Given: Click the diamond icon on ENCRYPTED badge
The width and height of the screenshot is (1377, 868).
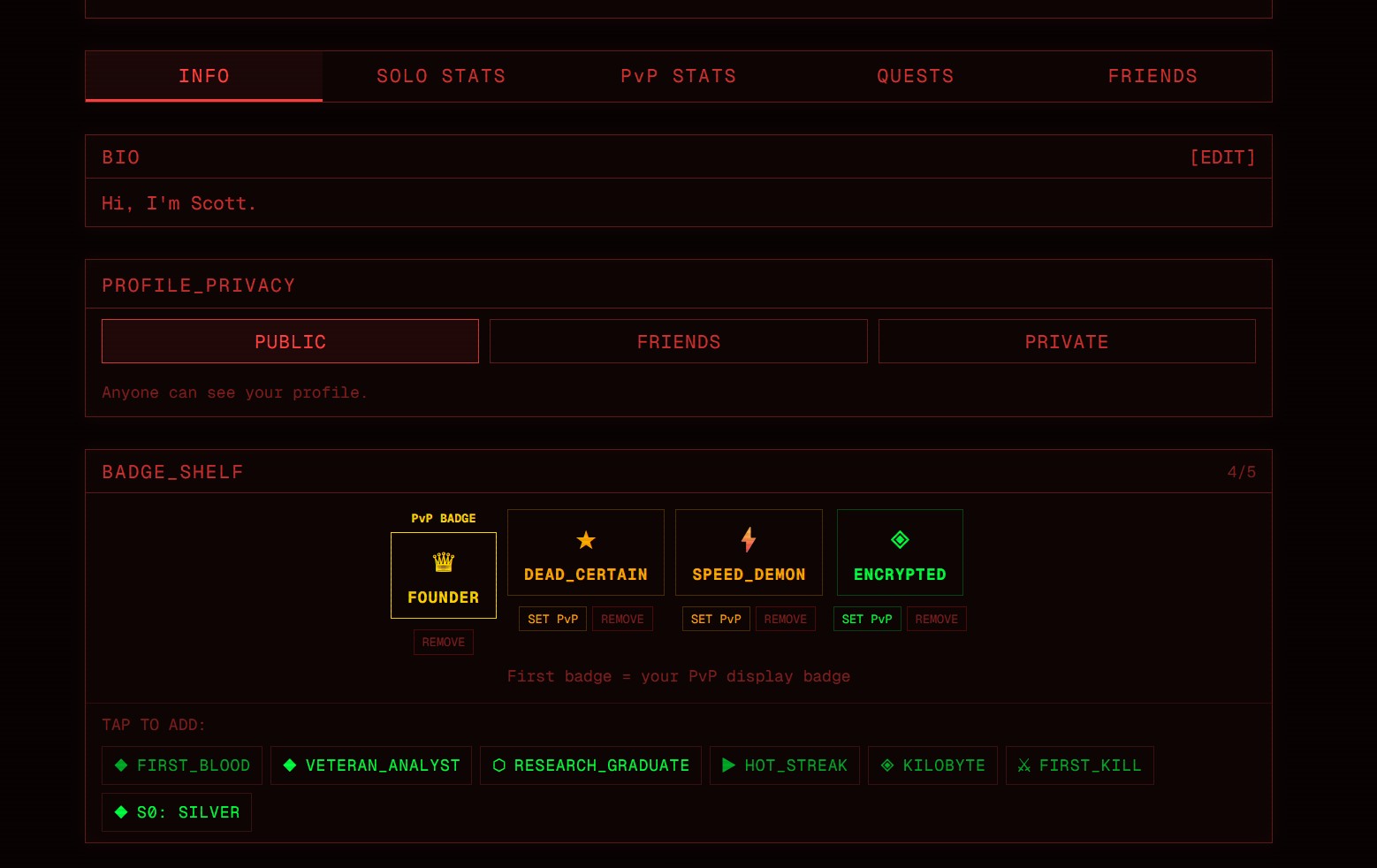Looking at the screenshot, I should coord(900,539).
